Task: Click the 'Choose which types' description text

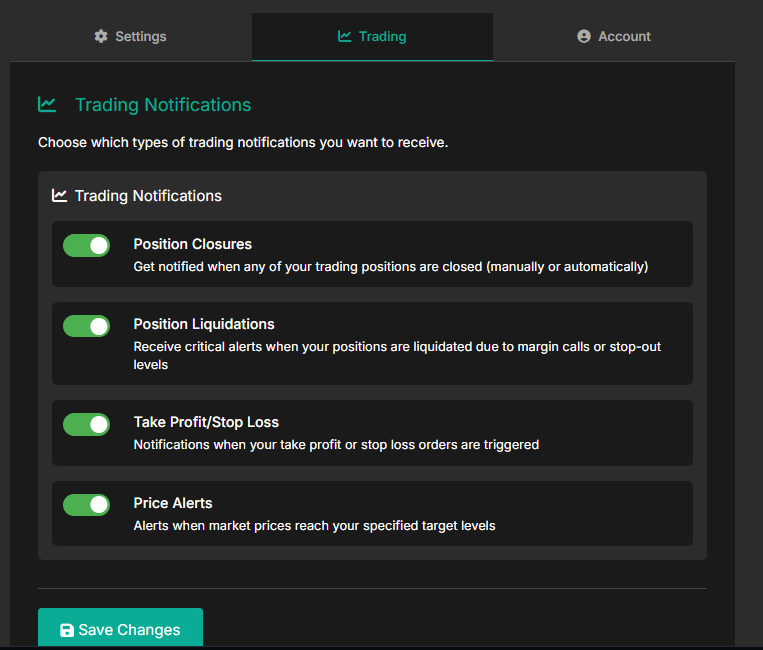Action: coord(243,143)
